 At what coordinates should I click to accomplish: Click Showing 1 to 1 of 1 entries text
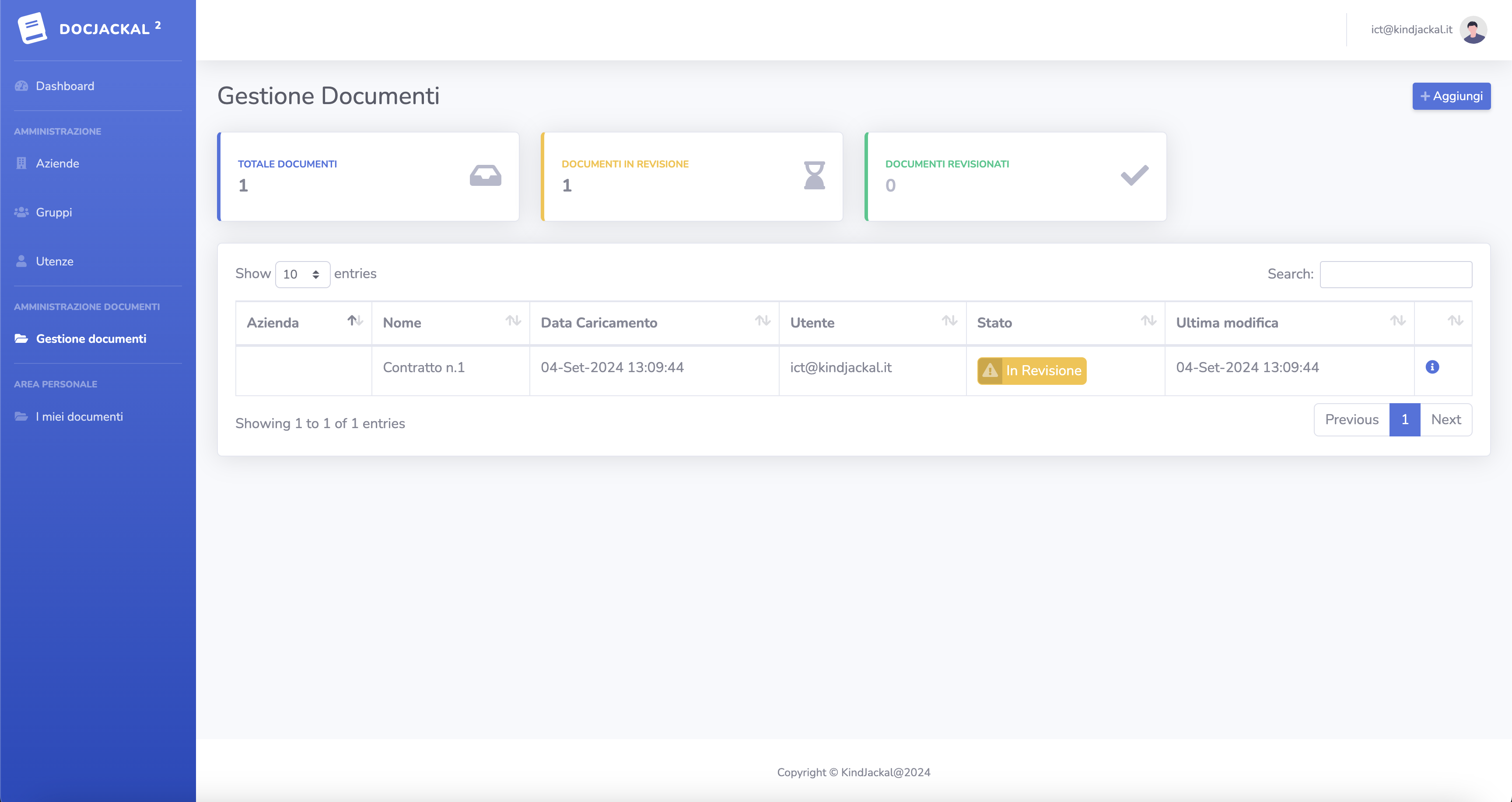click(x=320, y=424)
